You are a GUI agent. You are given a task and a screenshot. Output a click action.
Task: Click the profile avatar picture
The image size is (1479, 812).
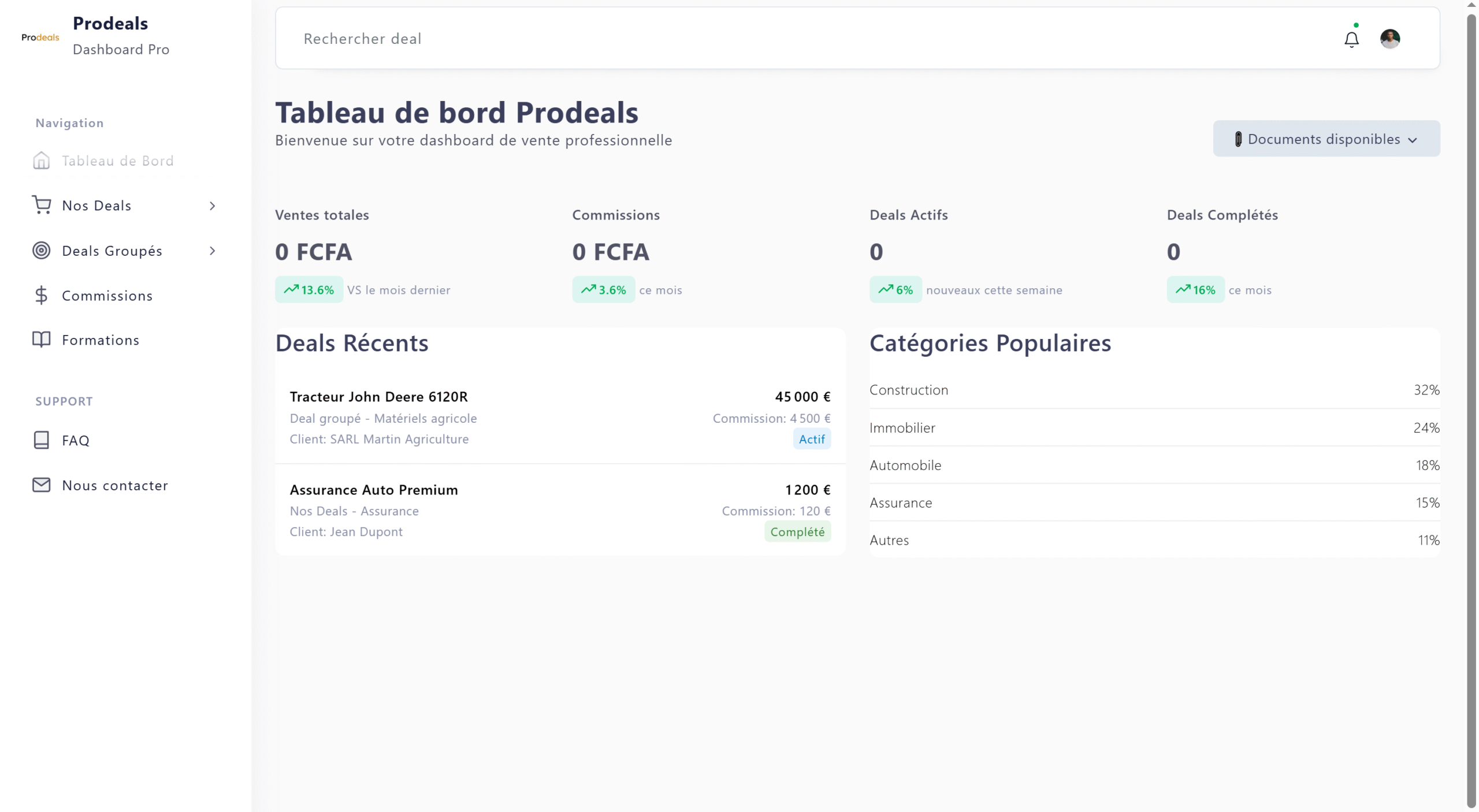click(1391, 38)
